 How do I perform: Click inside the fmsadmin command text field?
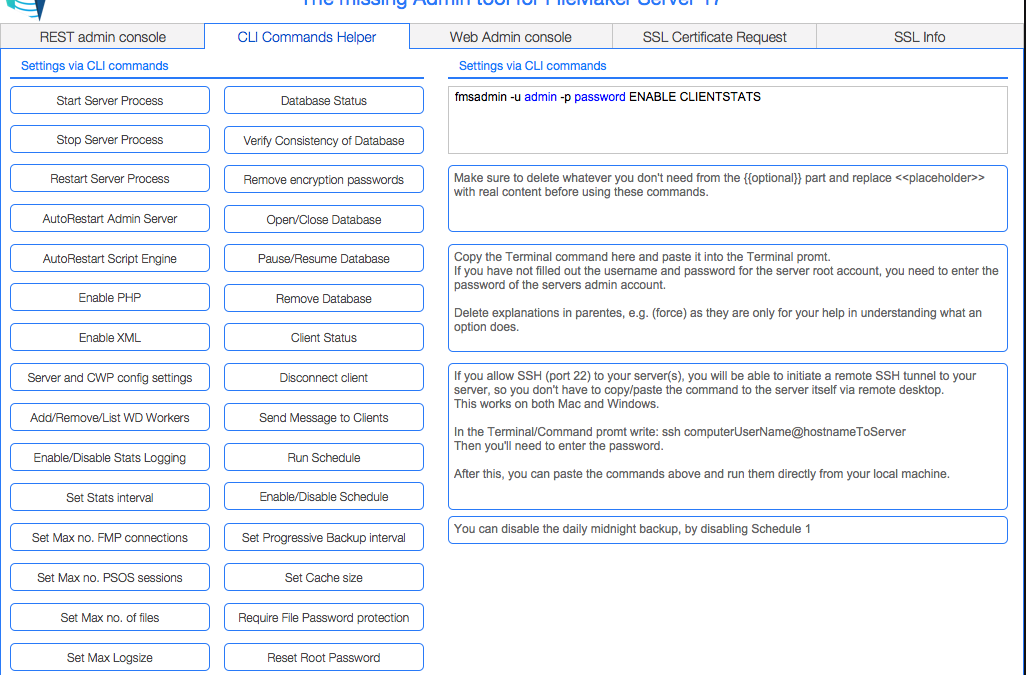coord(728,120)
